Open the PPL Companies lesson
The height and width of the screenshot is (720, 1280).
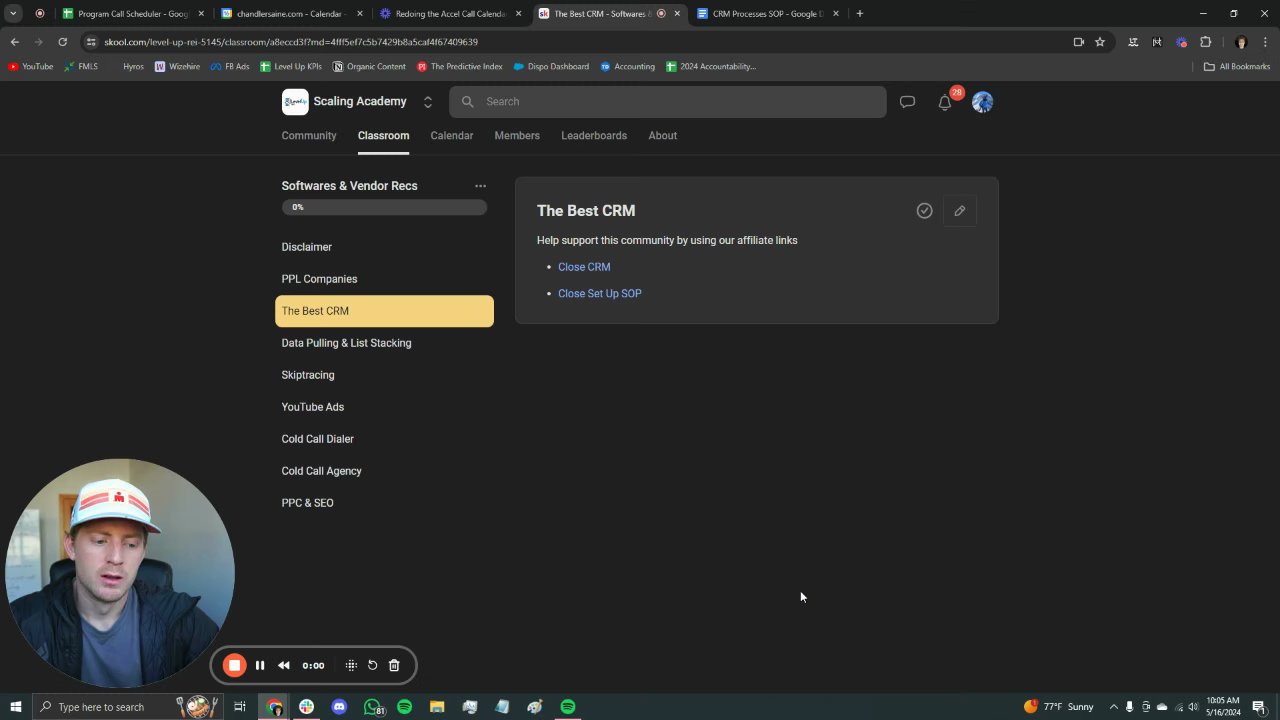coord(384,279)
